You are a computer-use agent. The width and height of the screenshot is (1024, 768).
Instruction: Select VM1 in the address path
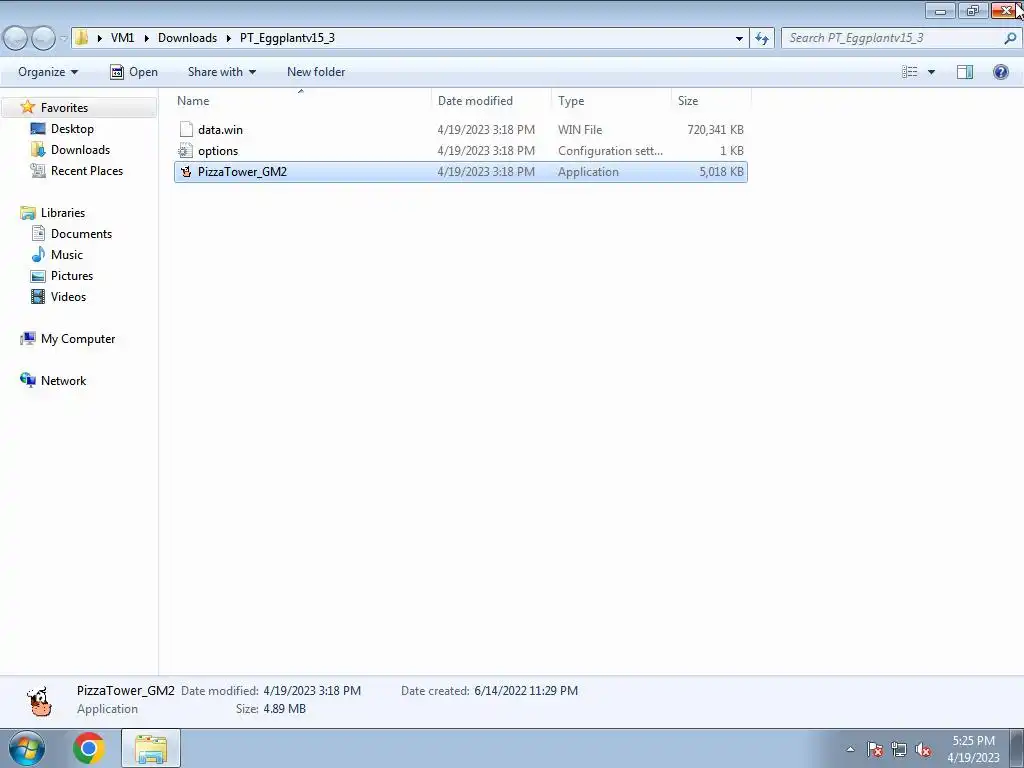click(122, 38)
